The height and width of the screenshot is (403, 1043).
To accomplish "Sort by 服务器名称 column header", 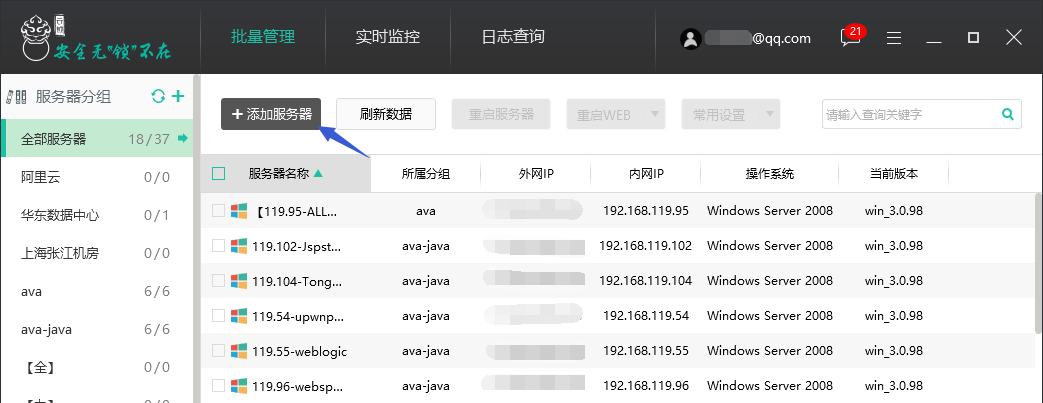I will click(x=286, y=174).
